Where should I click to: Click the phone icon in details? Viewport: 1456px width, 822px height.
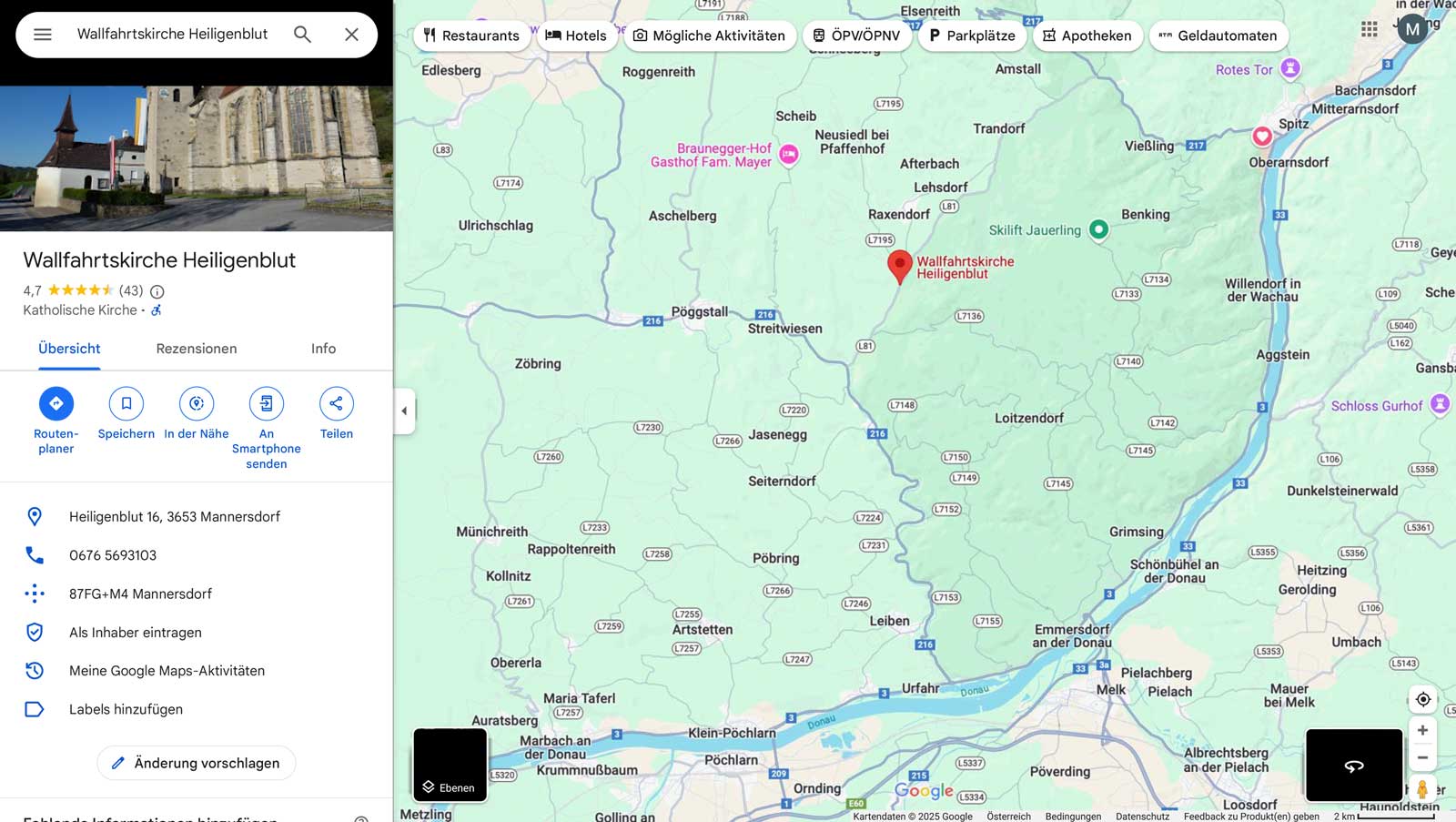(x=35, y=555)
